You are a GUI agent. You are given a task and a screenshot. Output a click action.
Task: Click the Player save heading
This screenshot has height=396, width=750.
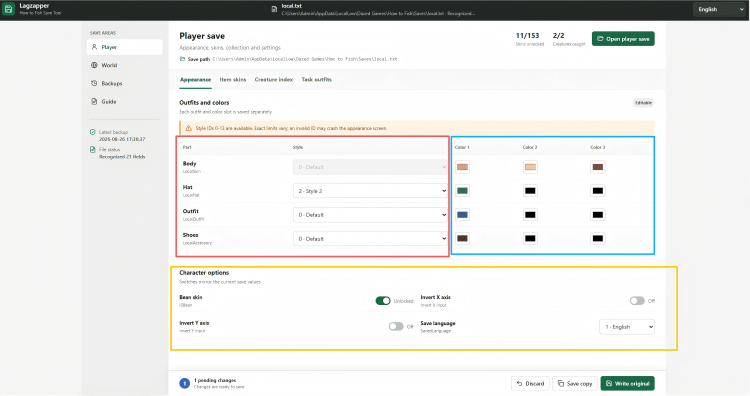[202, 36]
